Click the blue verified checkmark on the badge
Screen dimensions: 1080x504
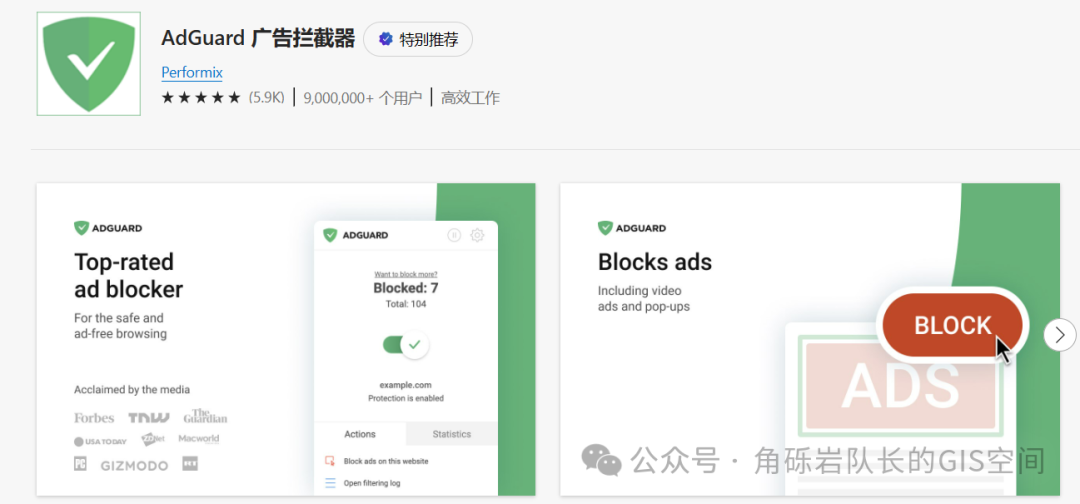pyautogui.click(x=386, y=39)
